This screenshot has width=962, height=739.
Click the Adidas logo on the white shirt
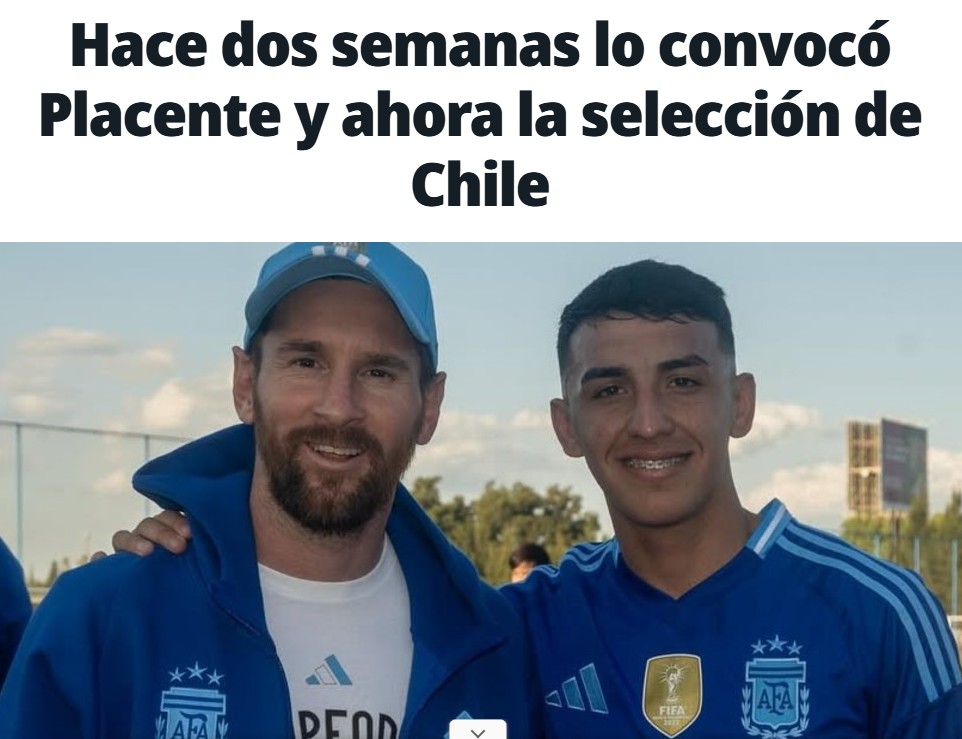pos(328,670)
